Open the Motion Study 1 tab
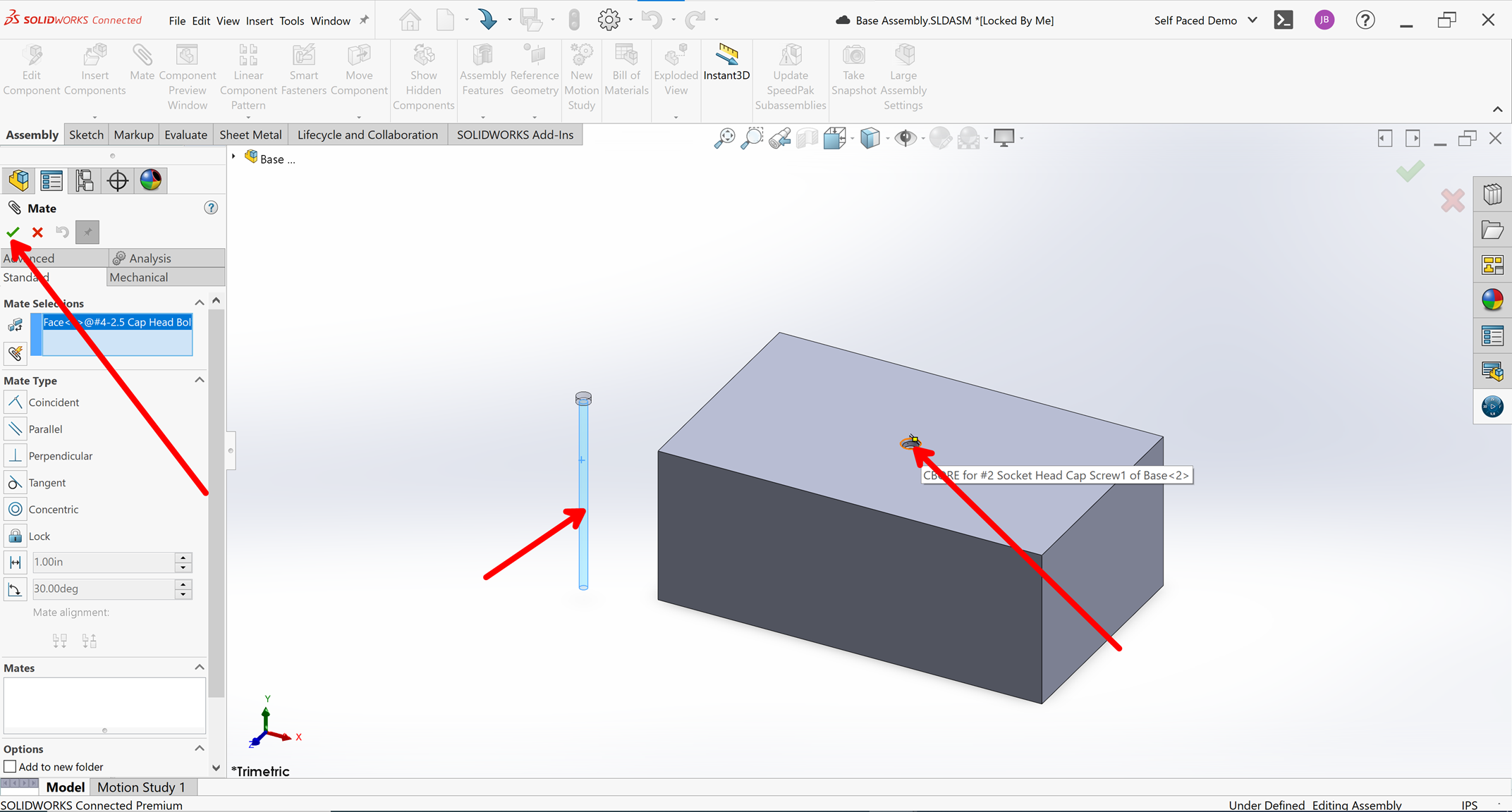 pyautogui.click(x=142, y=787)
